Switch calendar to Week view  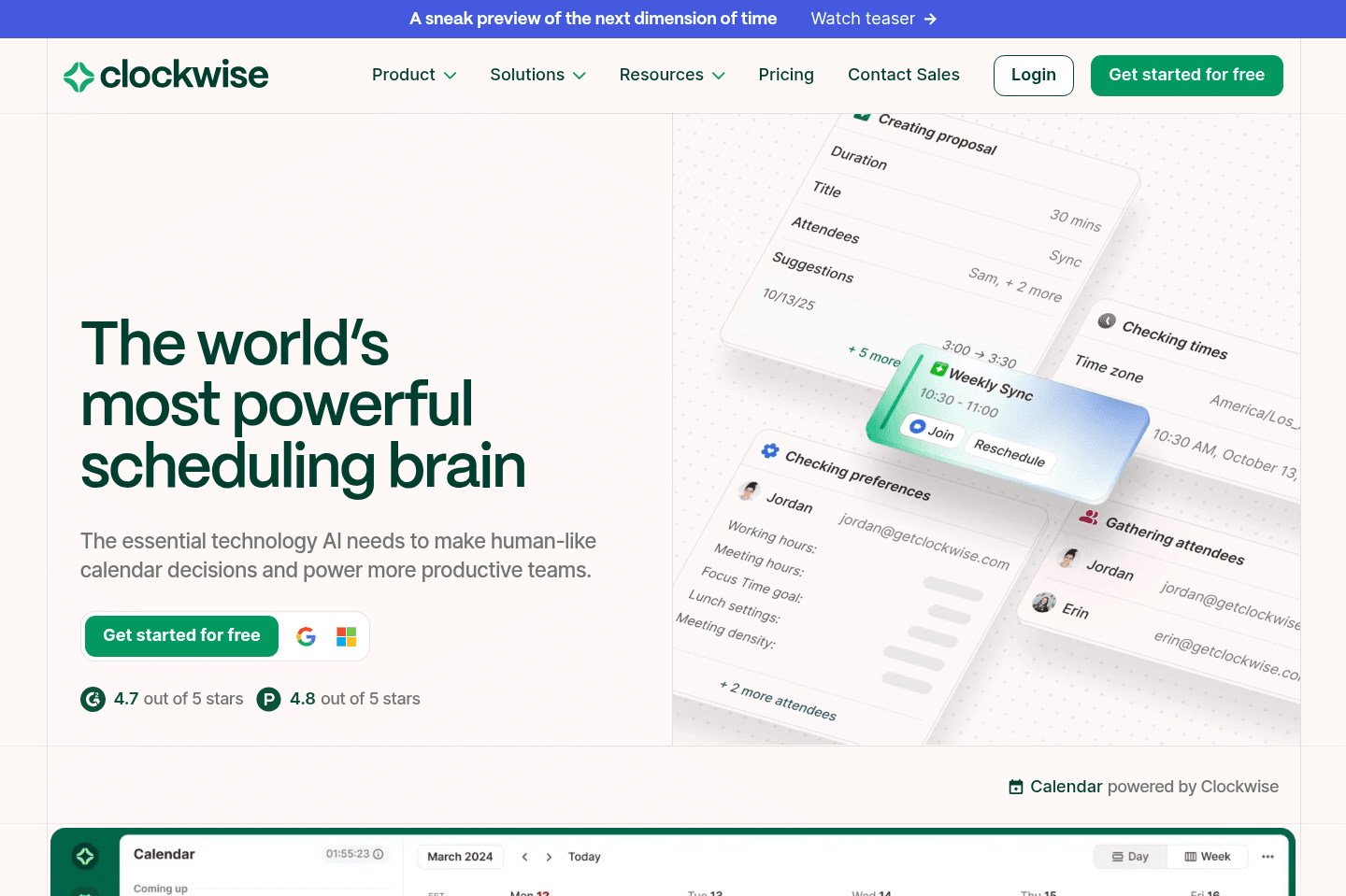(1208, 857)
